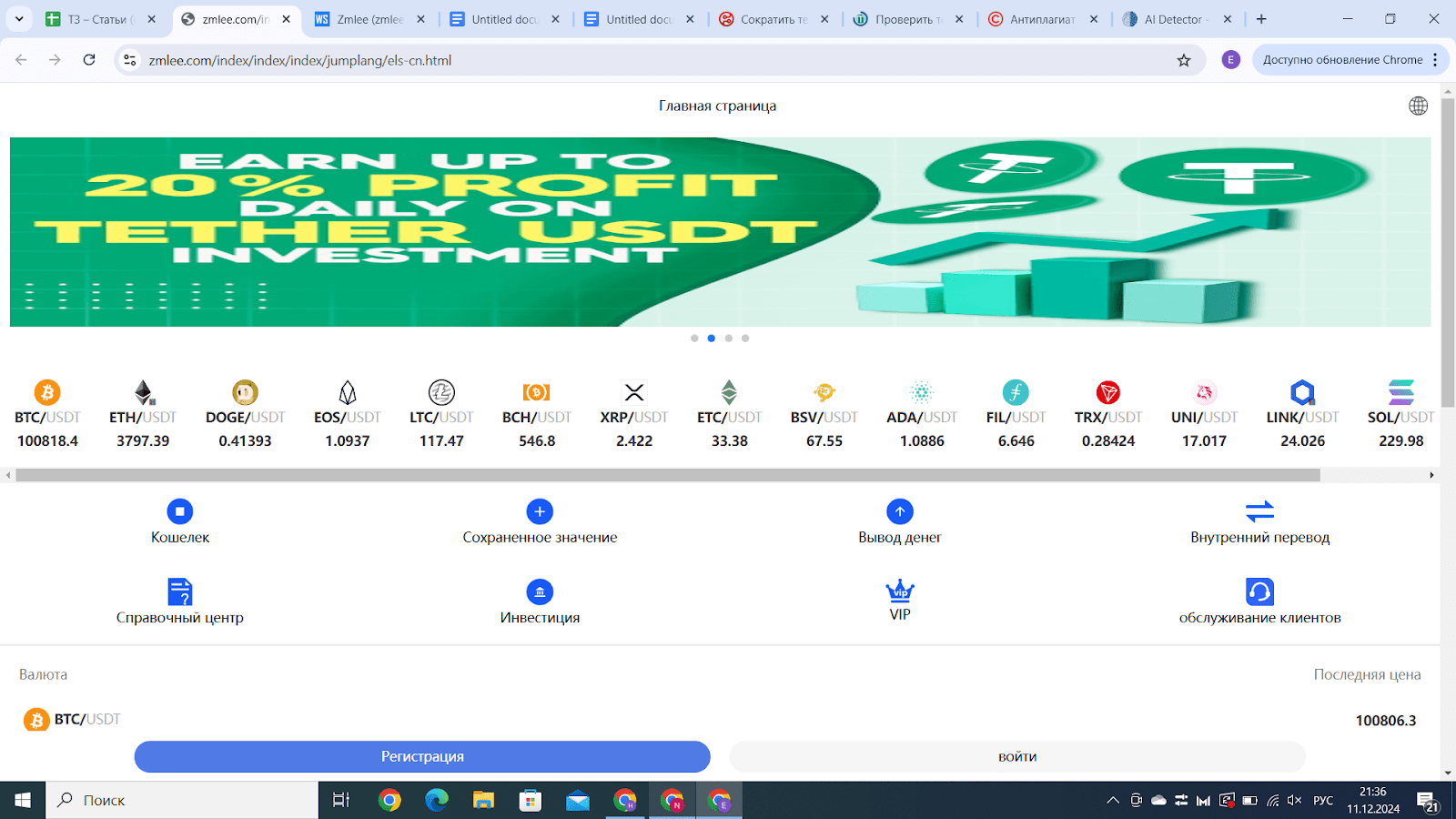Open a new browser tab
This screenshot has width=1456, height=819.
click(1261, 19)
